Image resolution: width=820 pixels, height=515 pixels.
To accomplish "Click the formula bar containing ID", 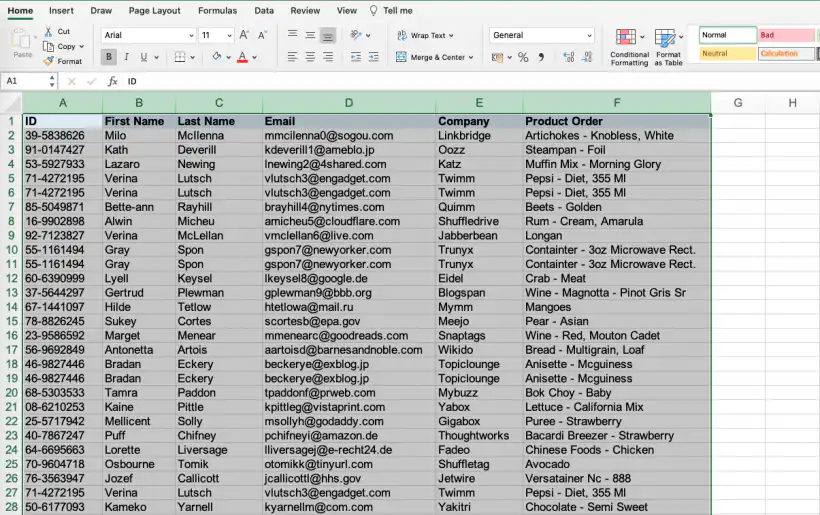I will click(471, 81).
